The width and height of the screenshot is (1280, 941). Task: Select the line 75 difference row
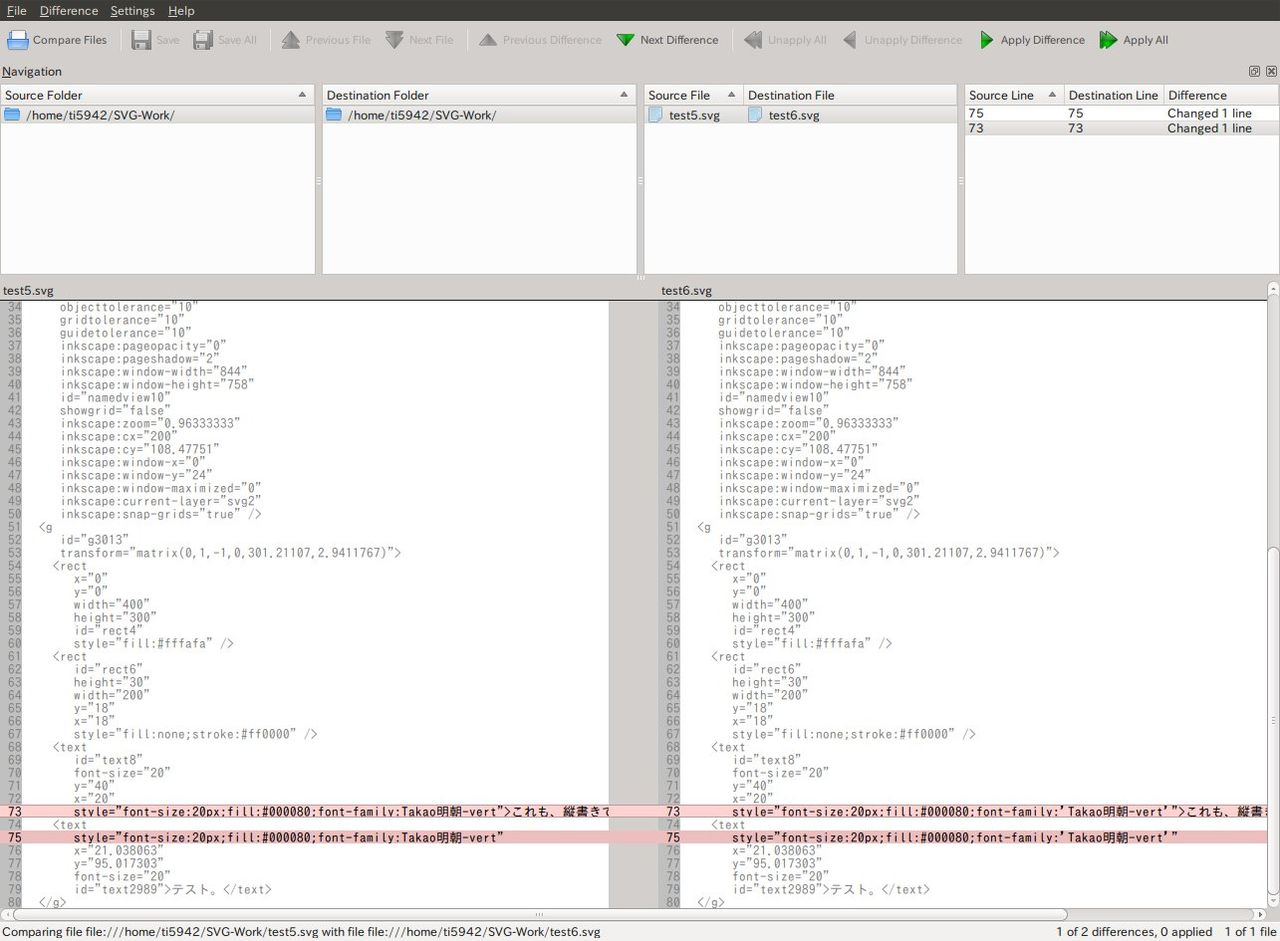[x=1122, y=113]
